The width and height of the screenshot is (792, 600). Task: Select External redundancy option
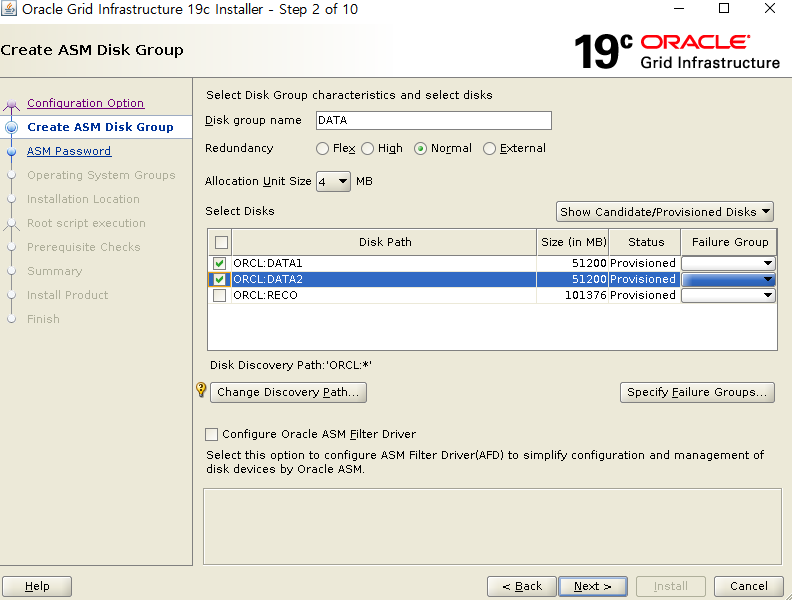(x=489, y=148)
